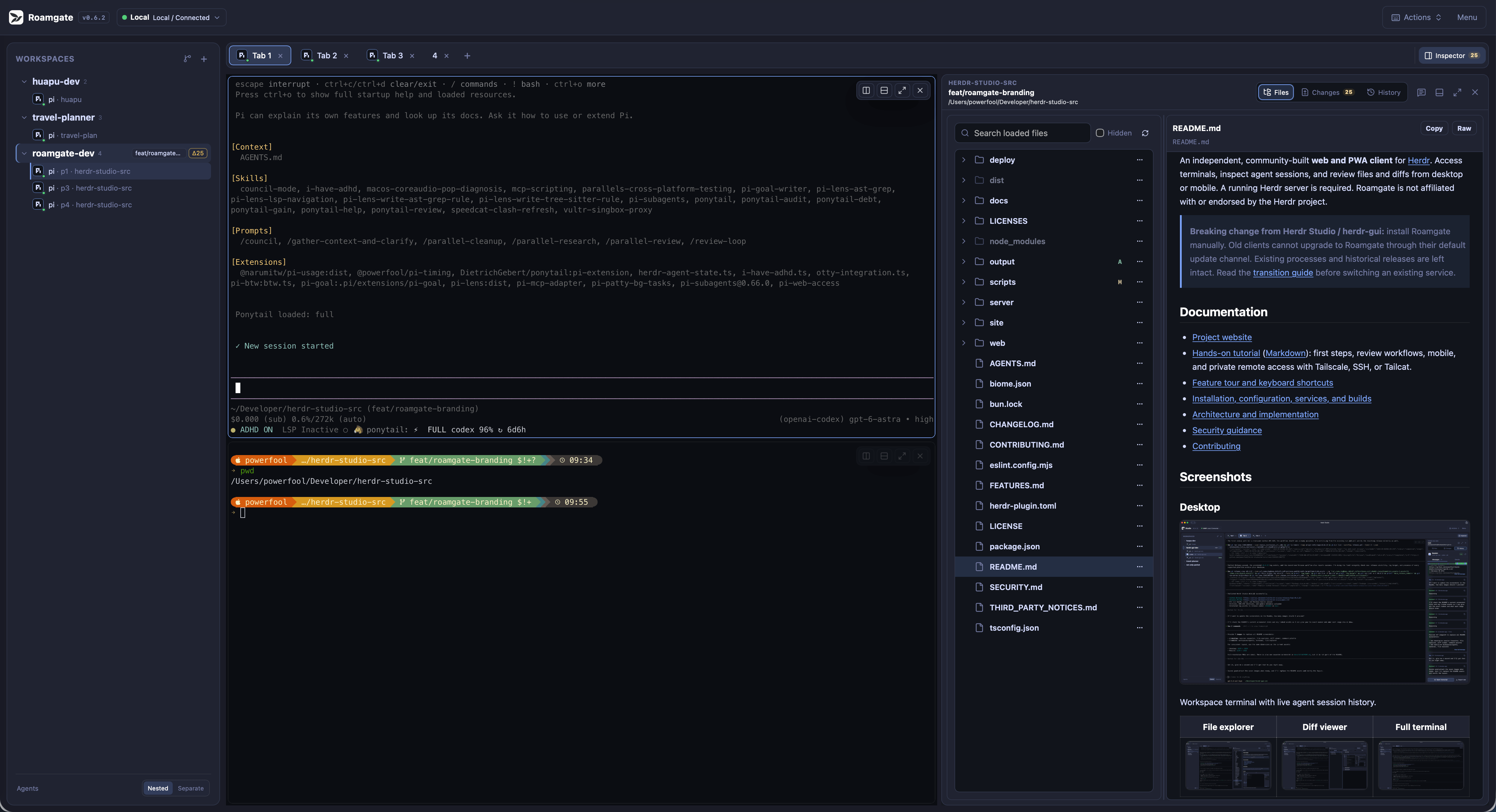Click the pi icon for huapu agent
The height and width of the screenshot is (812, 1496).
(x=38, y=99)
